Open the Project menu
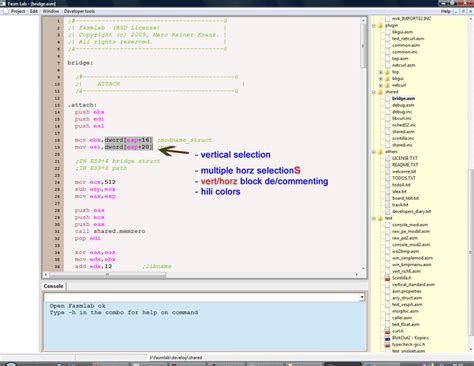The image size is (474, 366). pos(18,11)
